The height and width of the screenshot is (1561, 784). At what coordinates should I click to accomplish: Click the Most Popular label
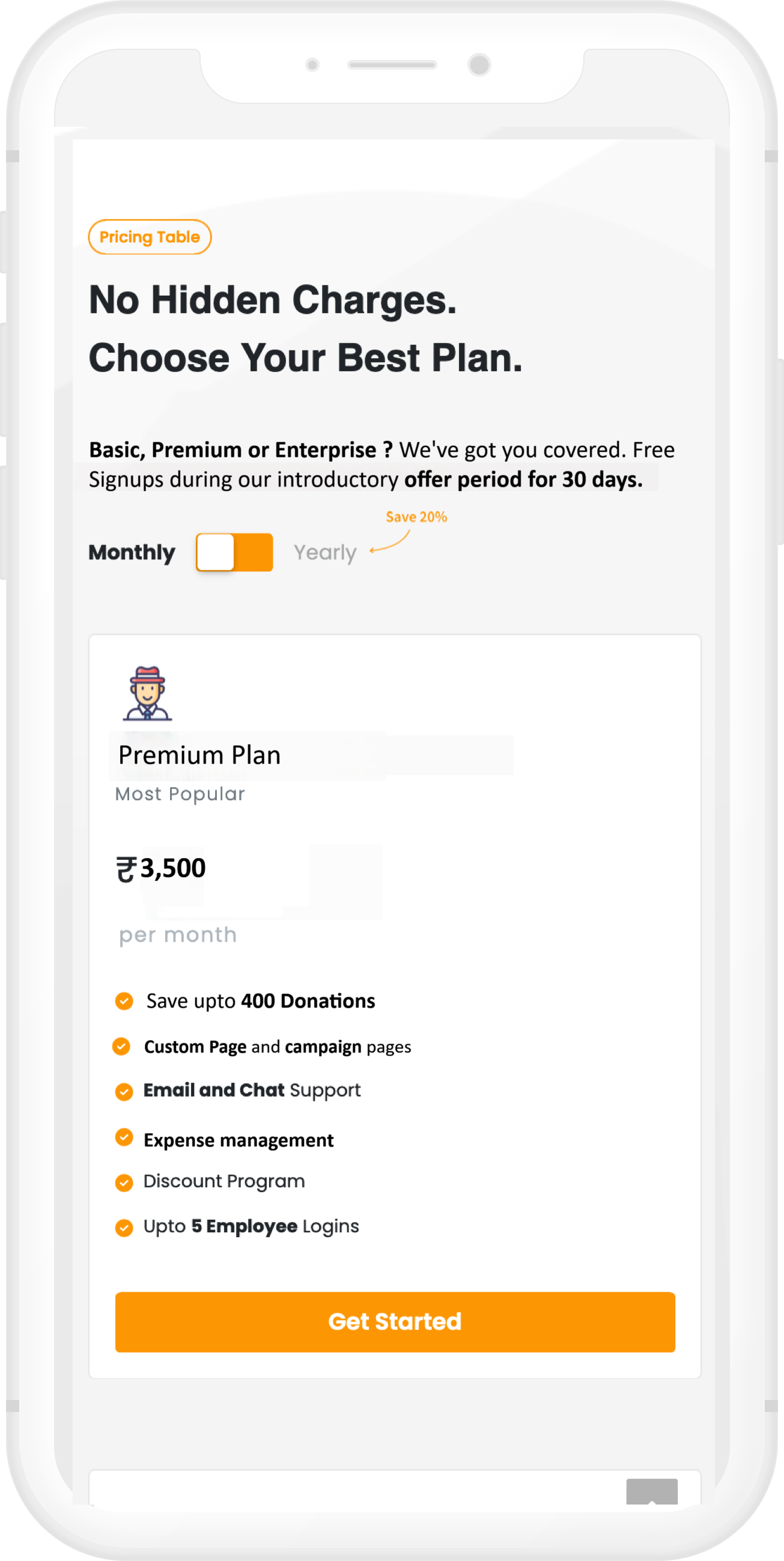point(180,794)
